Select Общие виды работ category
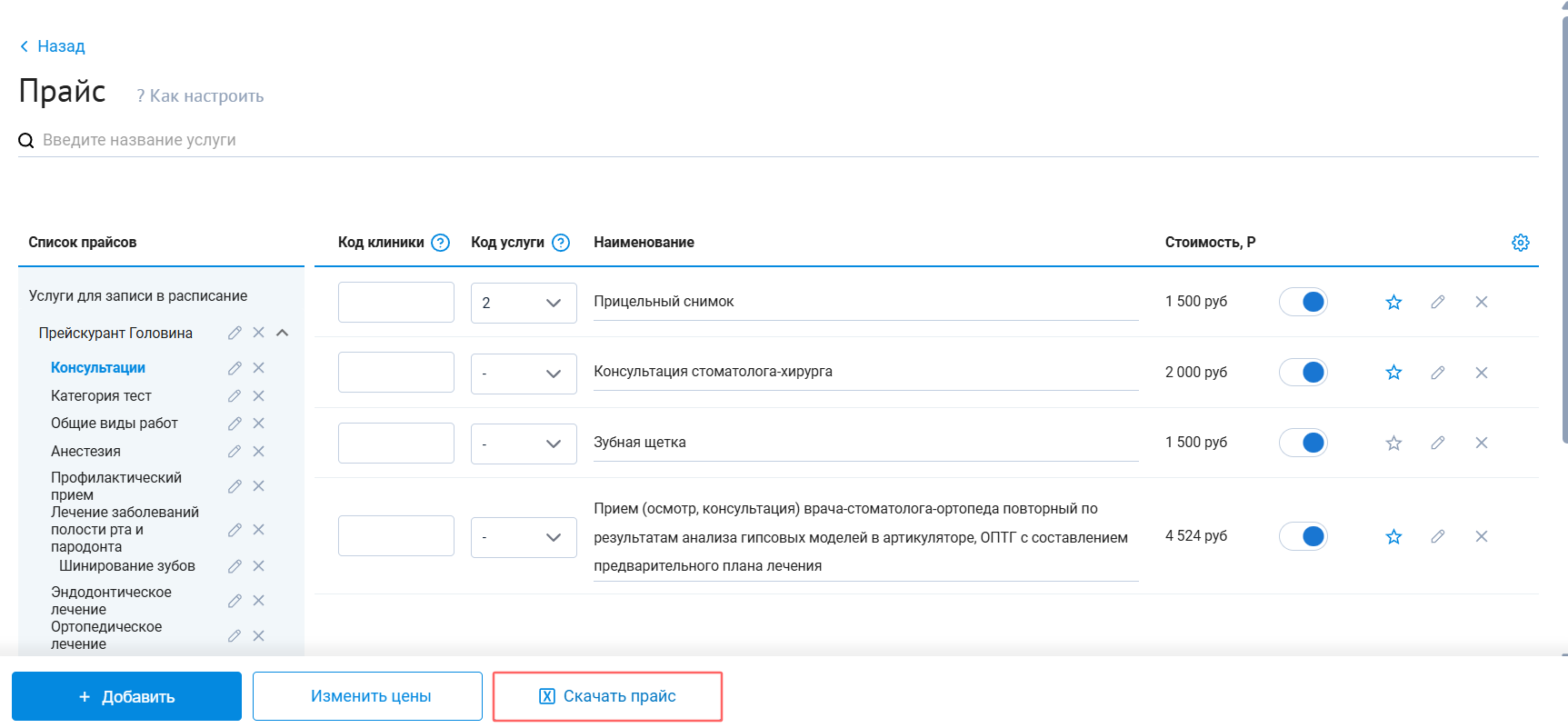 pos(115,424)
